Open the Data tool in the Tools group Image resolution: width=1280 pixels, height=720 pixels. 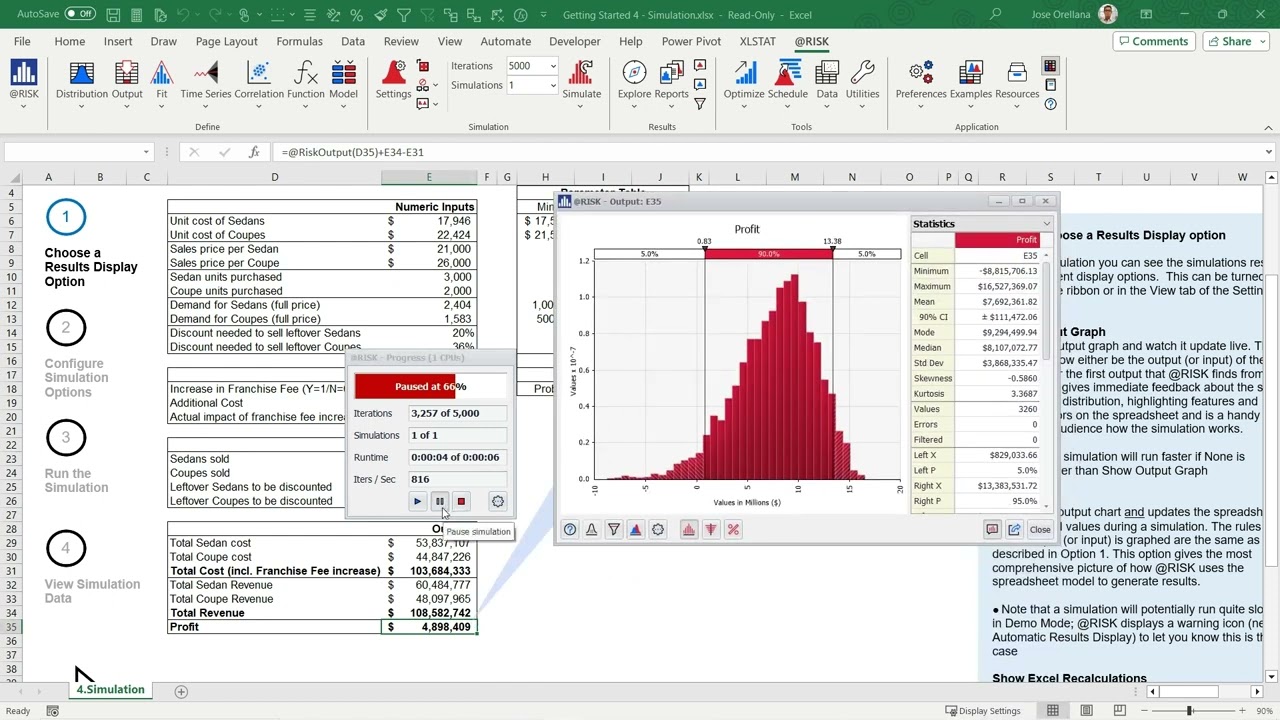point(827,82)
